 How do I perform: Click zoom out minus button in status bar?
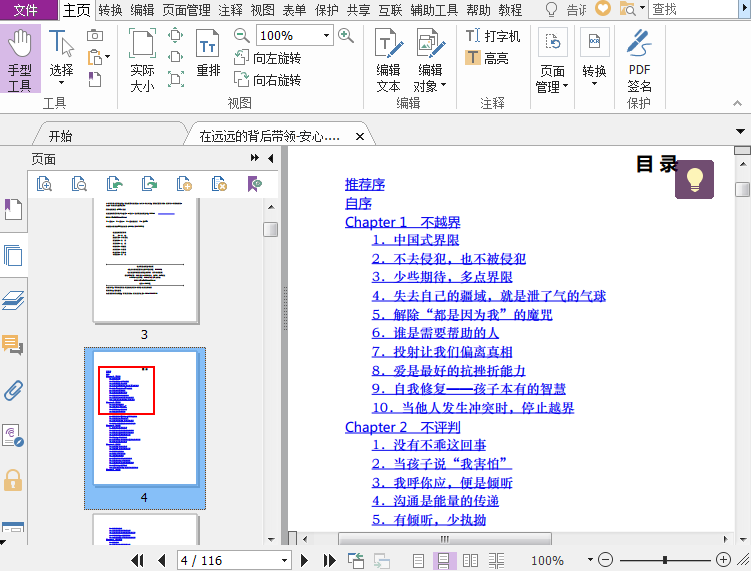click(x=605, y=560)
